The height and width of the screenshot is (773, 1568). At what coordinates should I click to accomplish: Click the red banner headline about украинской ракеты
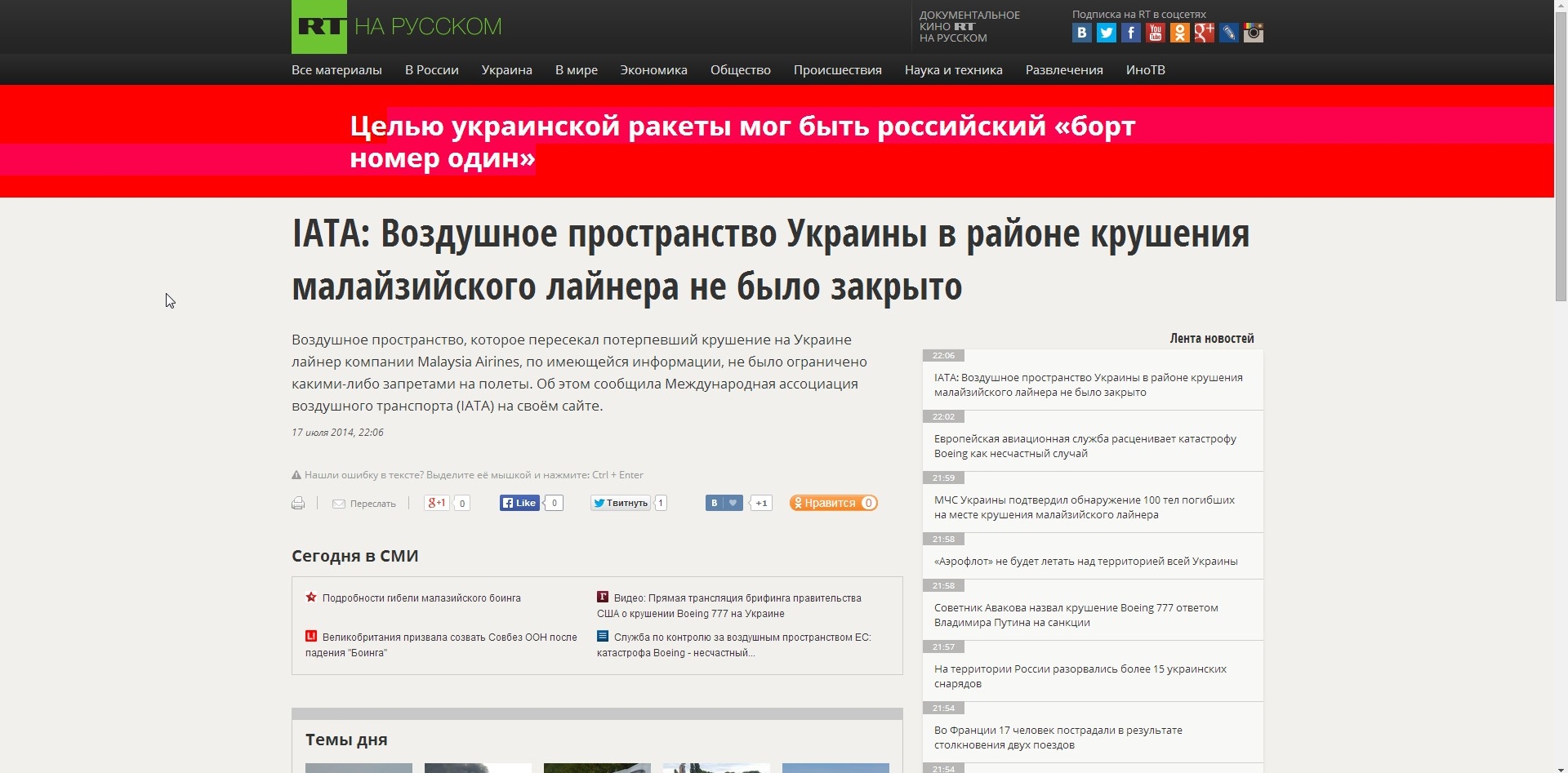(742, 142)
